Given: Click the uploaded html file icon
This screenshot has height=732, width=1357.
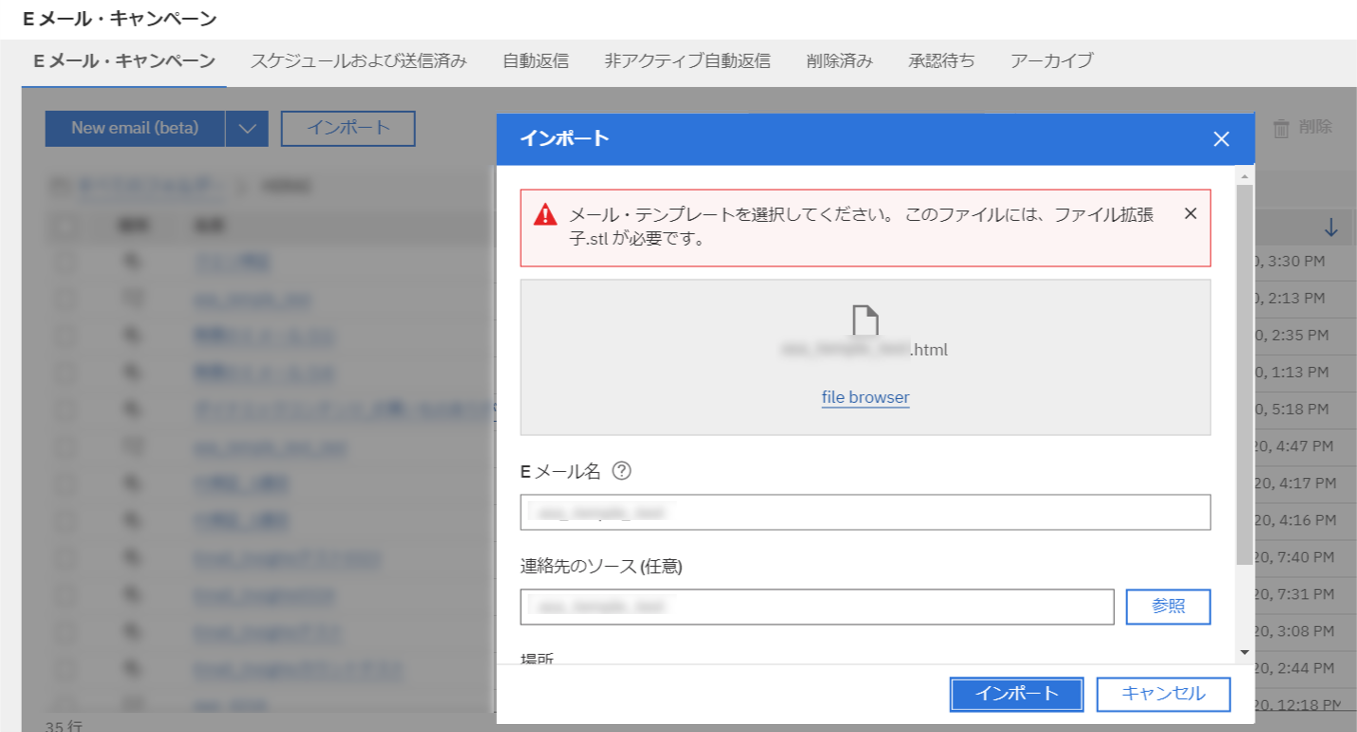Looking at the screenshot, I should tap(865, 320).
